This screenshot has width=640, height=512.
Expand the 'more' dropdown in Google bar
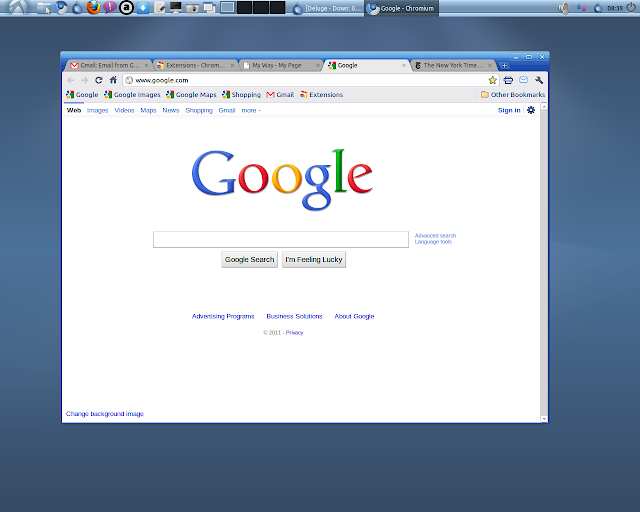tap(251, 110)
